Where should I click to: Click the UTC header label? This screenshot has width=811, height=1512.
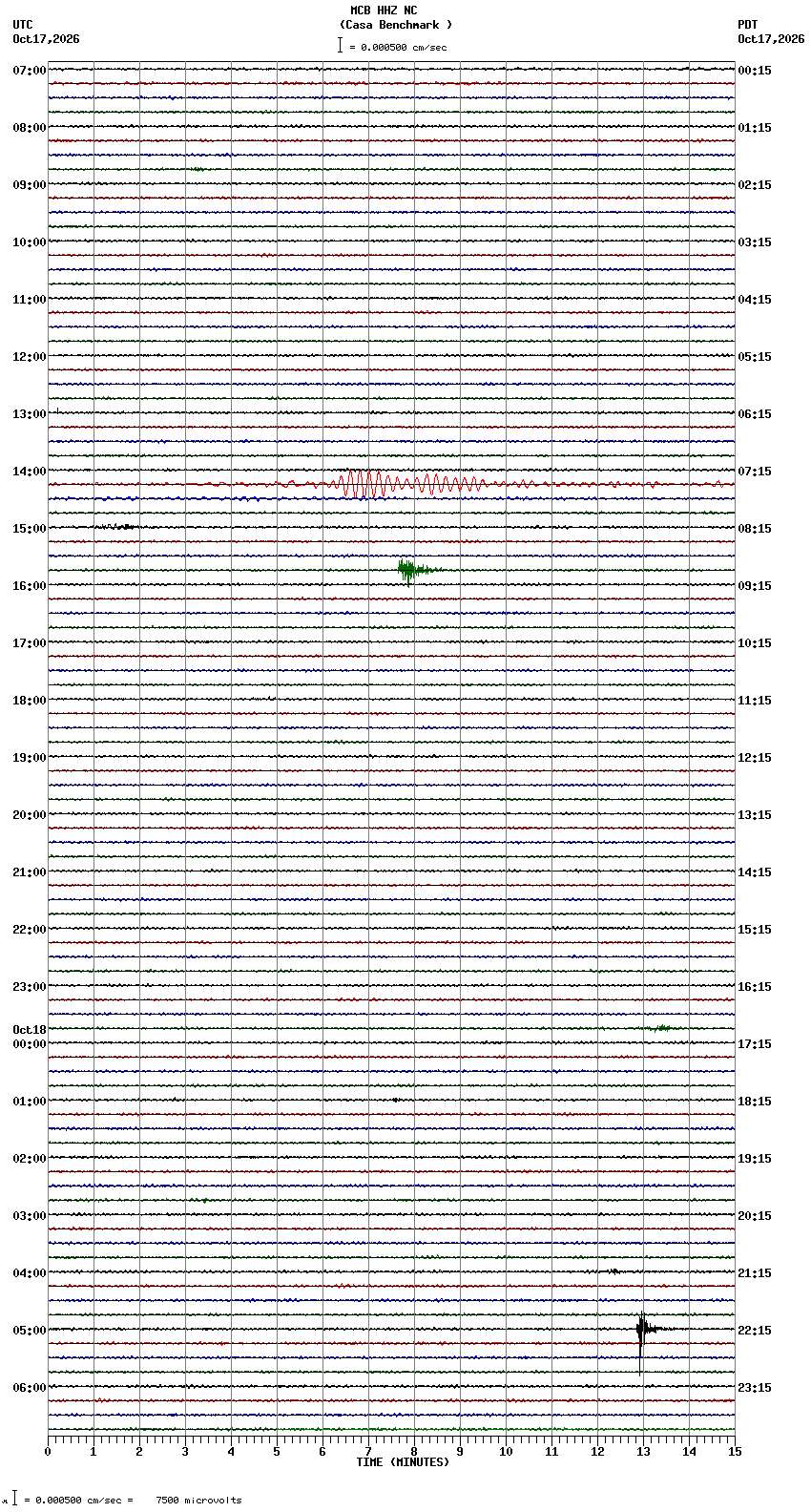click(x=23, y=25)
